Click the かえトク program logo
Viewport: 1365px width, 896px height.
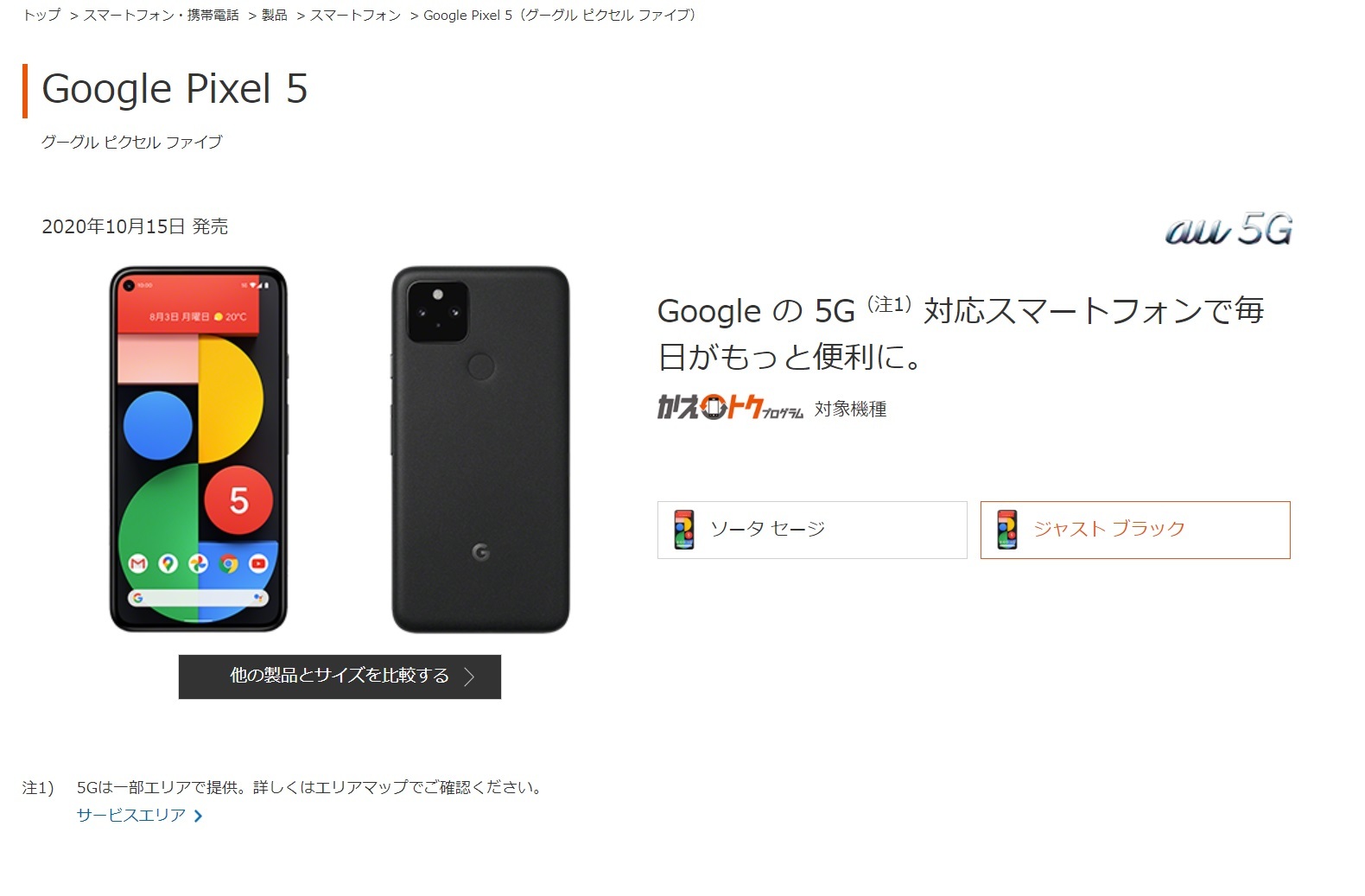click(x=729, y=407)
